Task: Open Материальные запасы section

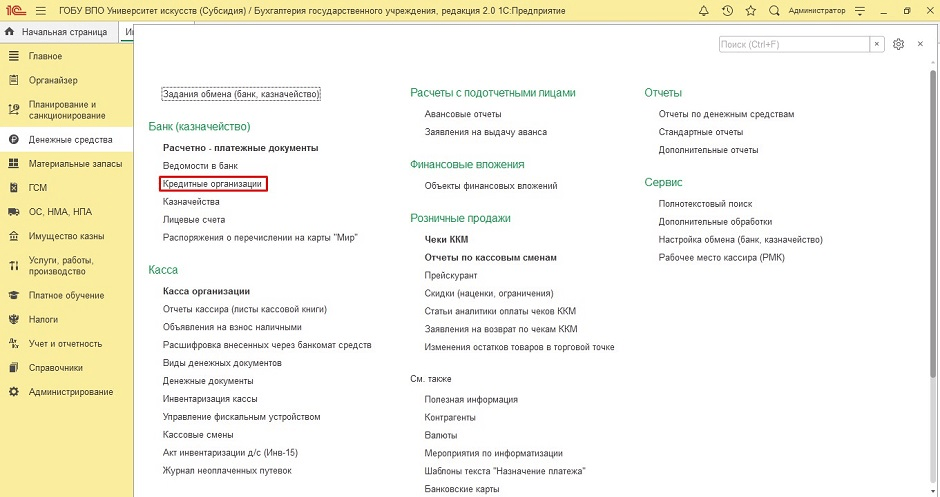Action: (75, 164)
